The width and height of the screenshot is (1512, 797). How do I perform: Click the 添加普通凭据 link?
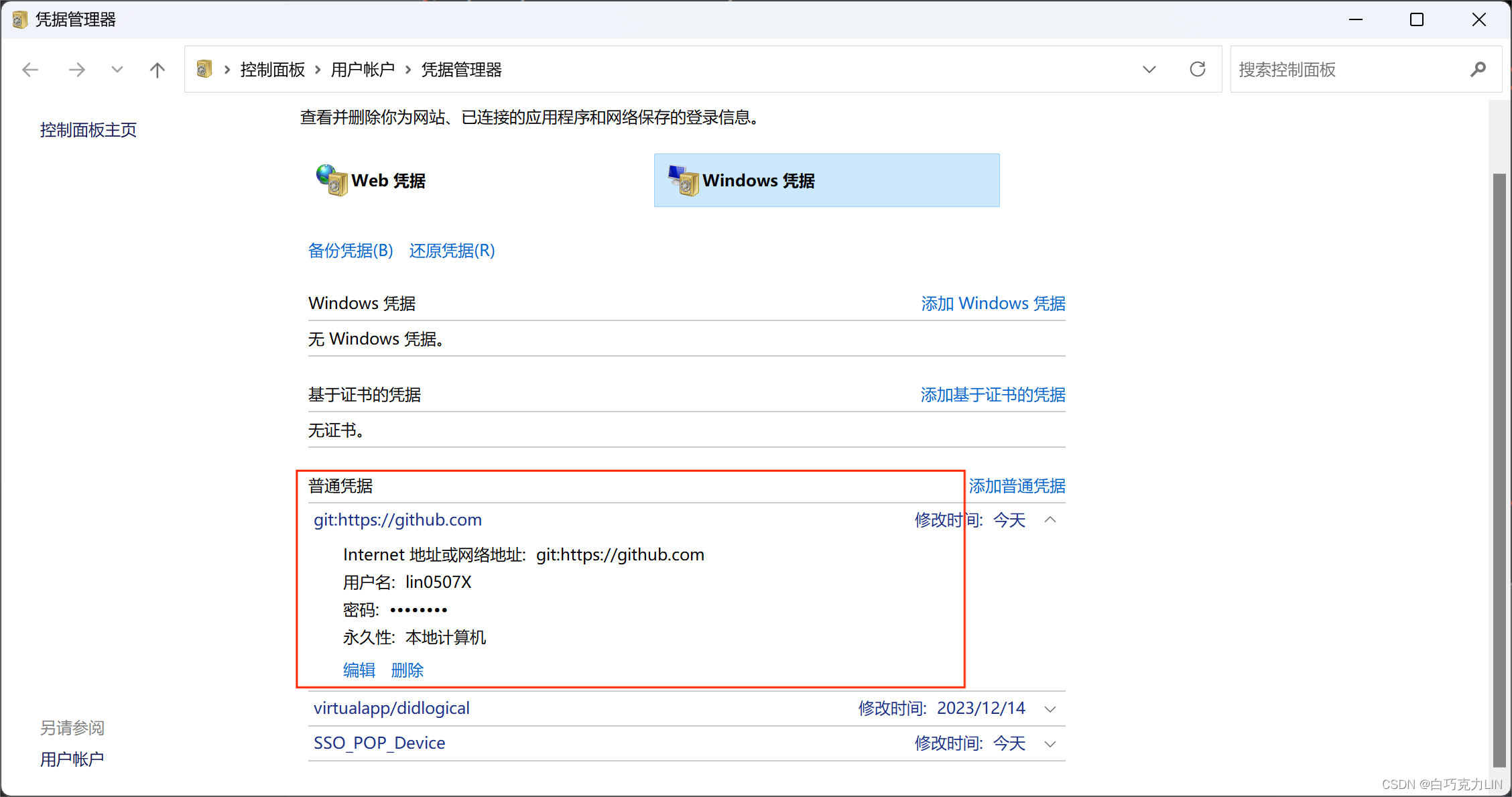pos(1017,486)
